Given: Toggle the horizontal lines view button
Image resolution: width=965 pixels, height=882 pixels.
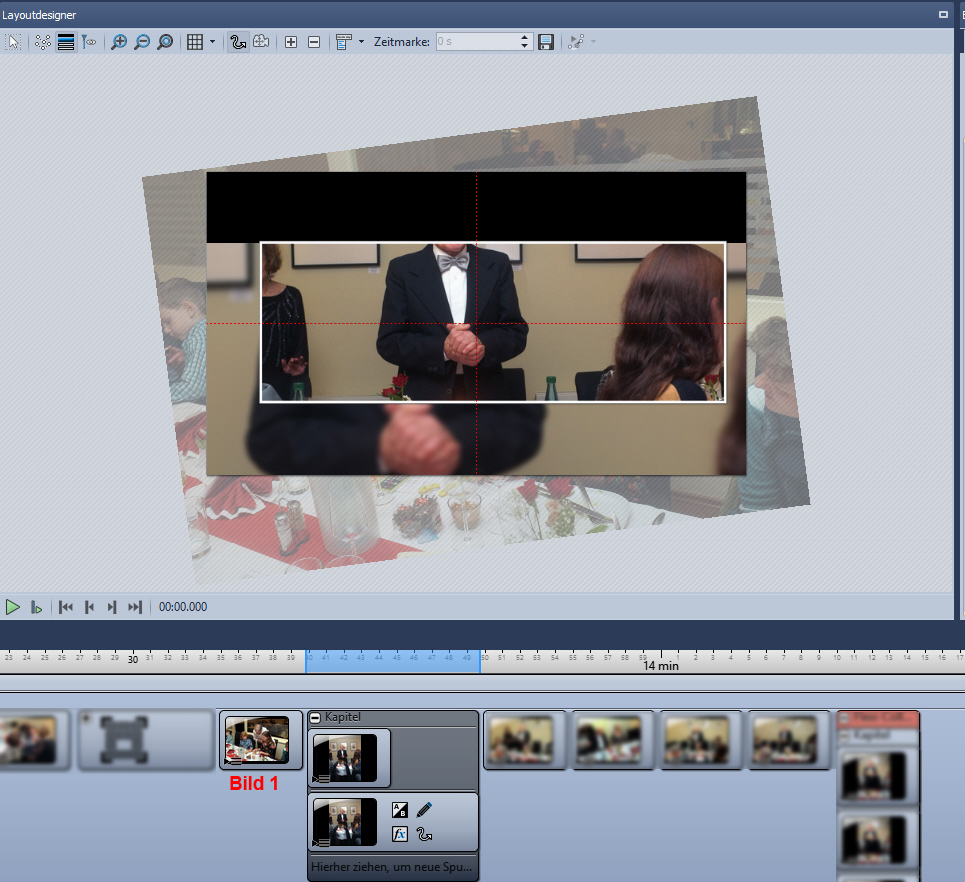Looking at the screenshot, I should pos(66,42).
